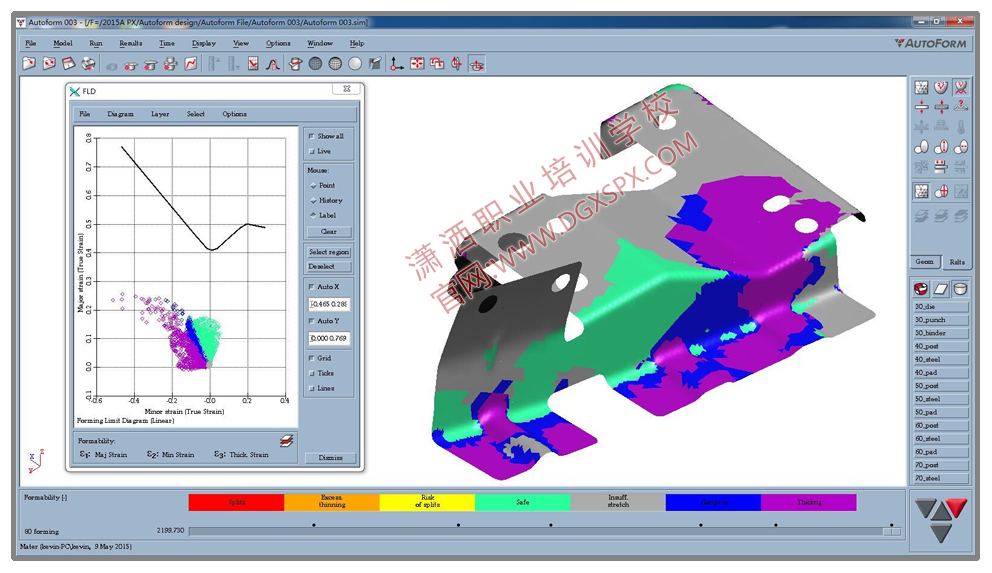The image size is (992, 573).
Task: Dismiss the FLD dialog
Action: pos(330,457)
